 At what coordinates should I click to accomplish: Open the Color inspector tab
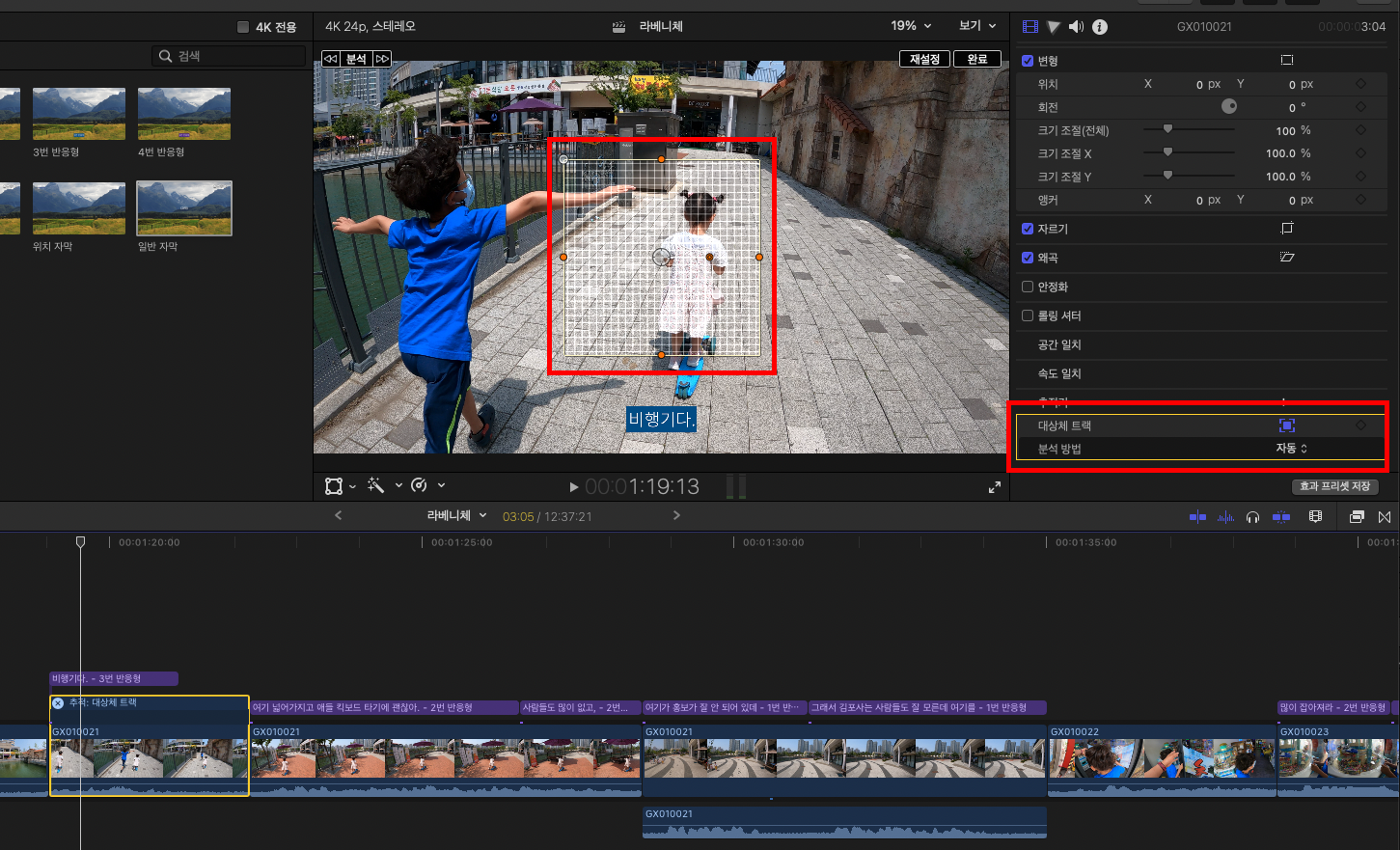(1054, 27)
